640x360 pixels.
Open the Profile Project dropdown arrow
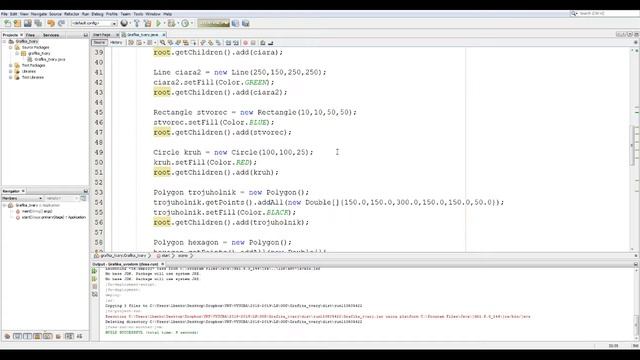(x=191, y=23)
